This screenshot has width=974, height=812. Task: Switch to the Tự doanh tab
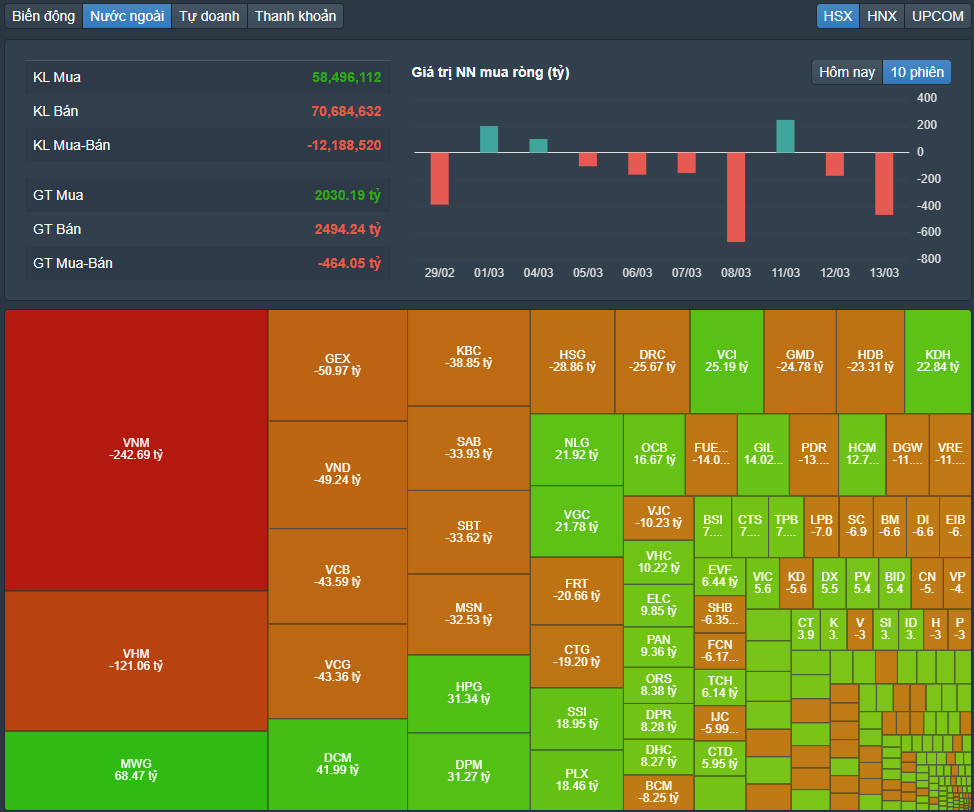[x=209, y=16]
